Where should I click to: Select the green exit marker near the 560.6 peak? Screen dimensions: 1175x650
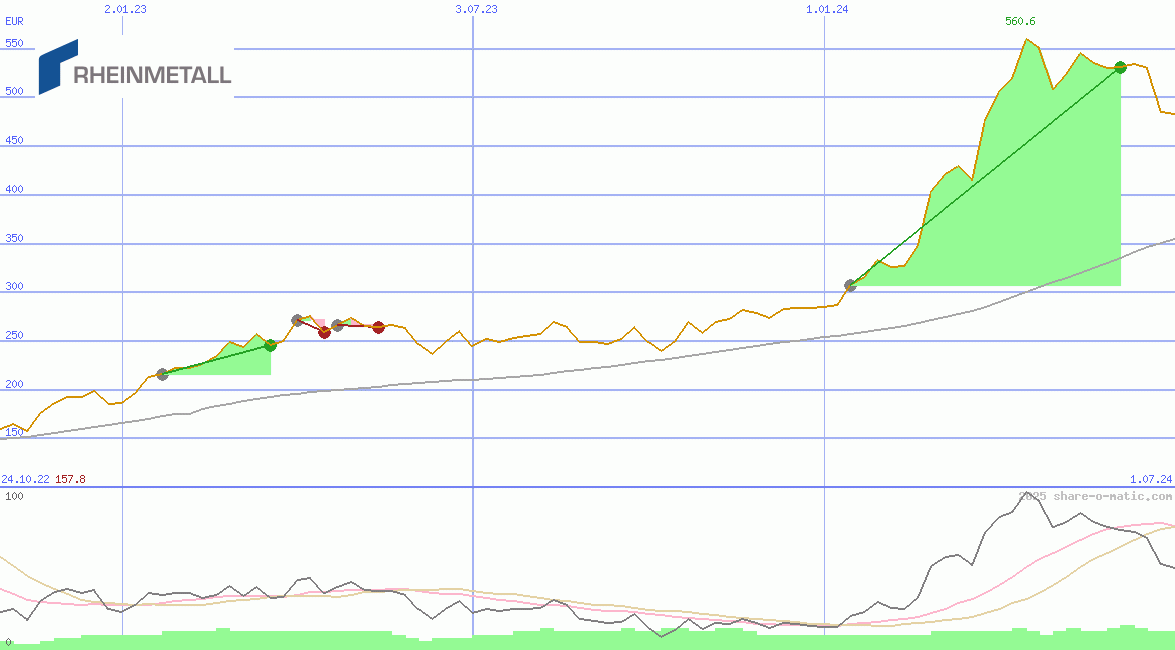click(1120, 67)
